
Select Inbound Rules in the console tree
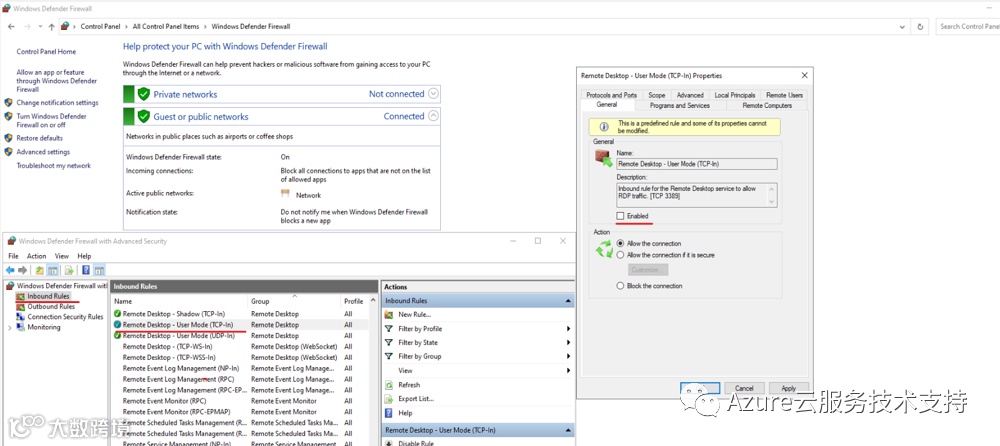[x=48, y=296]
